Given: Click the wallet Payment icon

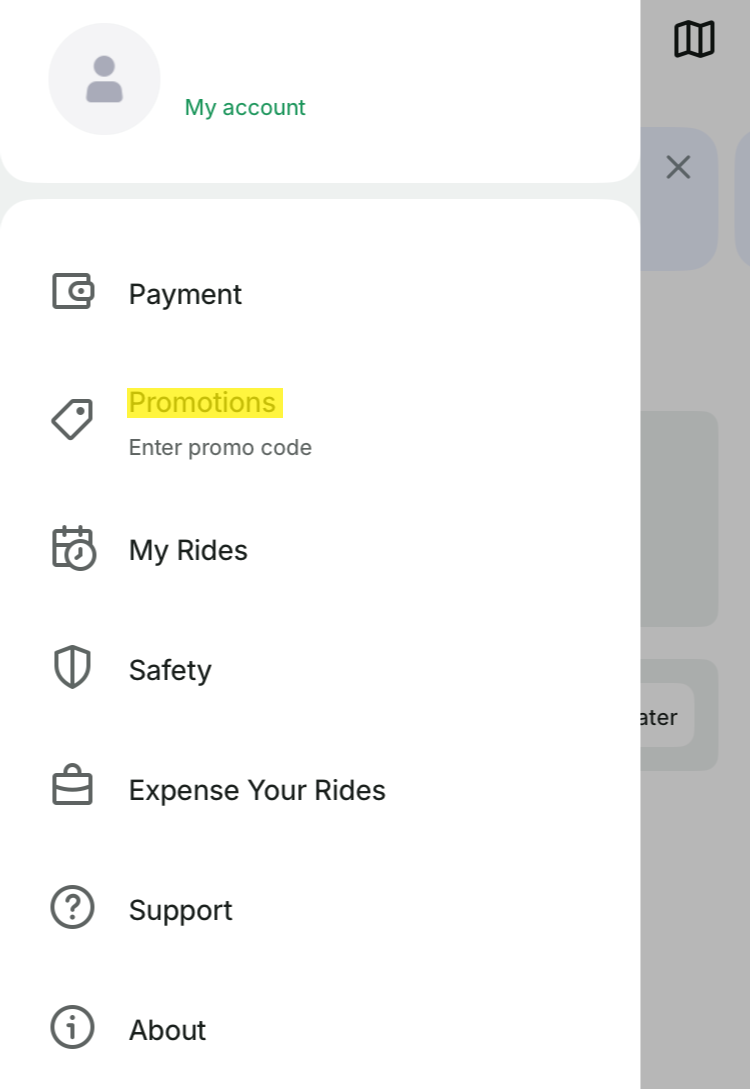Looking at the screenshot, I should point(72,292).
